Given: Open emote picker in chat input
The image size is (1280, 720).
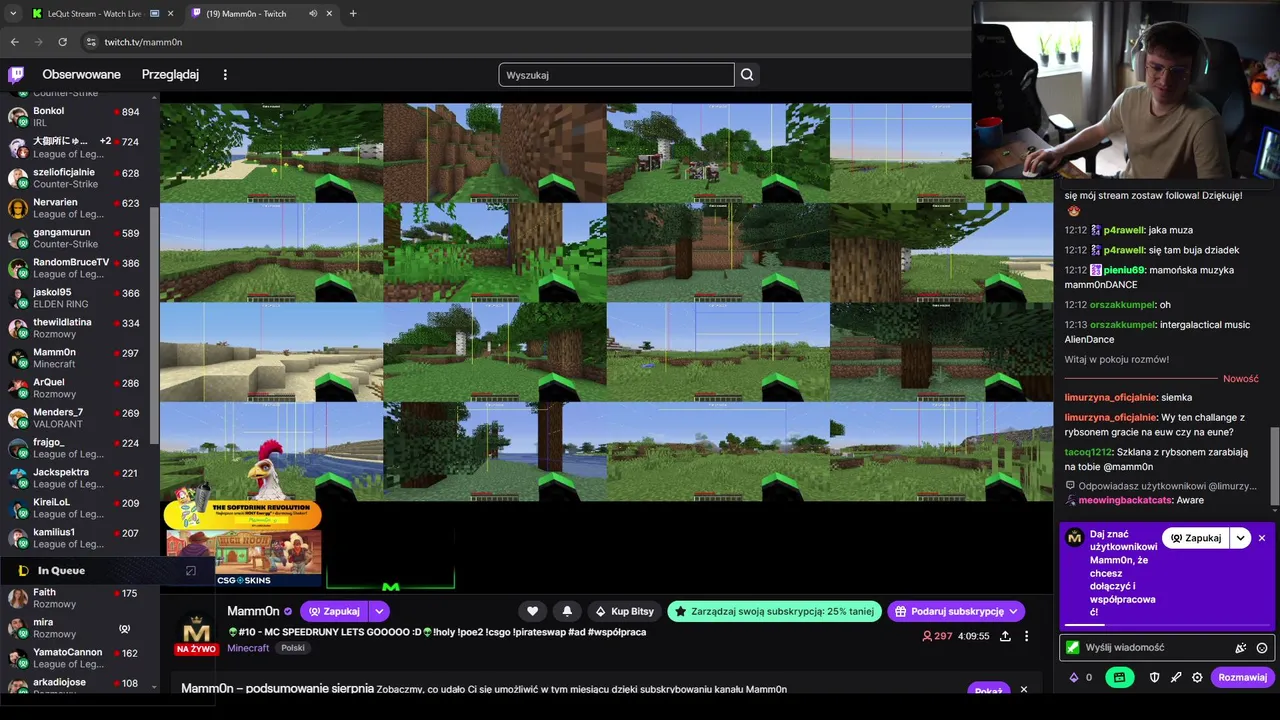Looking at the screenshot, I should 1262,648.
